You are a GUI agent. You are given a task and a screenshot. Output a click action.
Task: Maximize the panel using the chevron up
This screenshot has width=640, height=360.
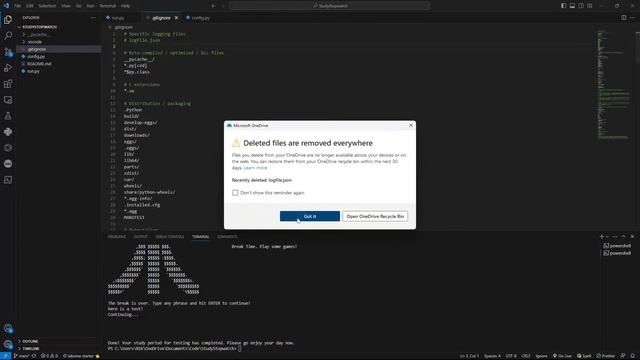623,237
